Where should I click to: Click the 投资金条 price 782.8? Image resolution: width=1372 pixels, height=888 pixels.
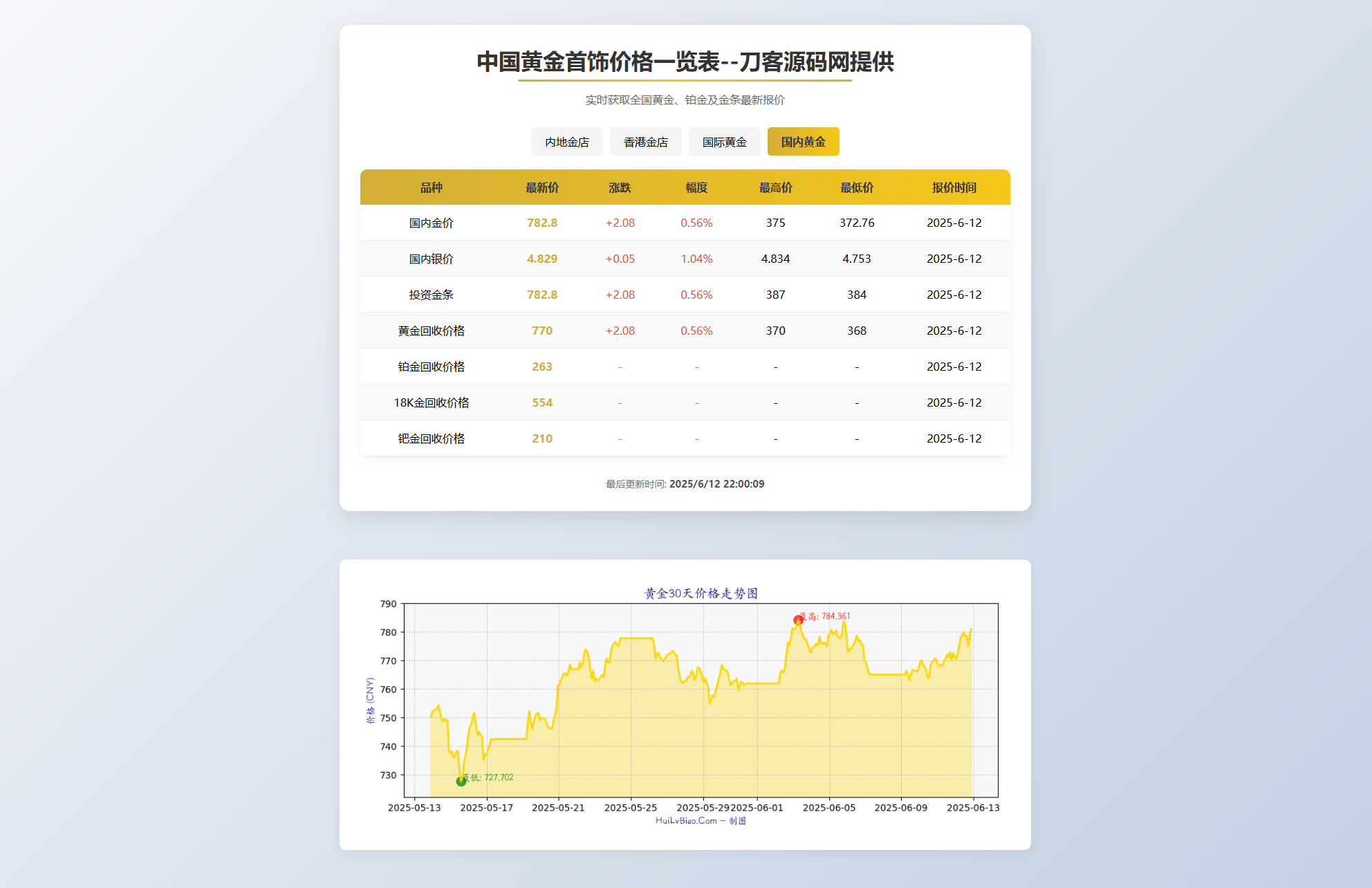tap(541, 294)
